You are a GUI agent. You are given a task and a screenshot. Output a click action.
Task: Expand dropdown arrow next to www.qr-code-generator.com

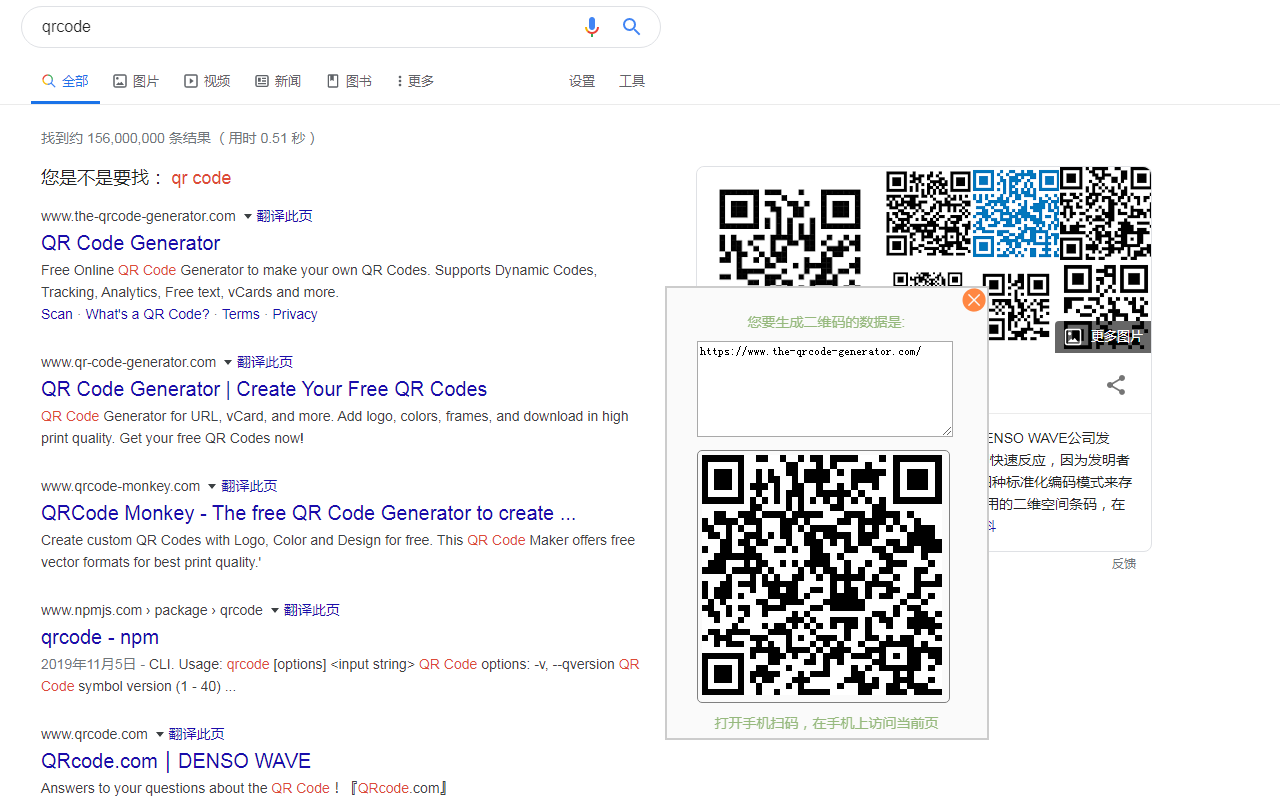pyautogui.click(x=228, y=362)
